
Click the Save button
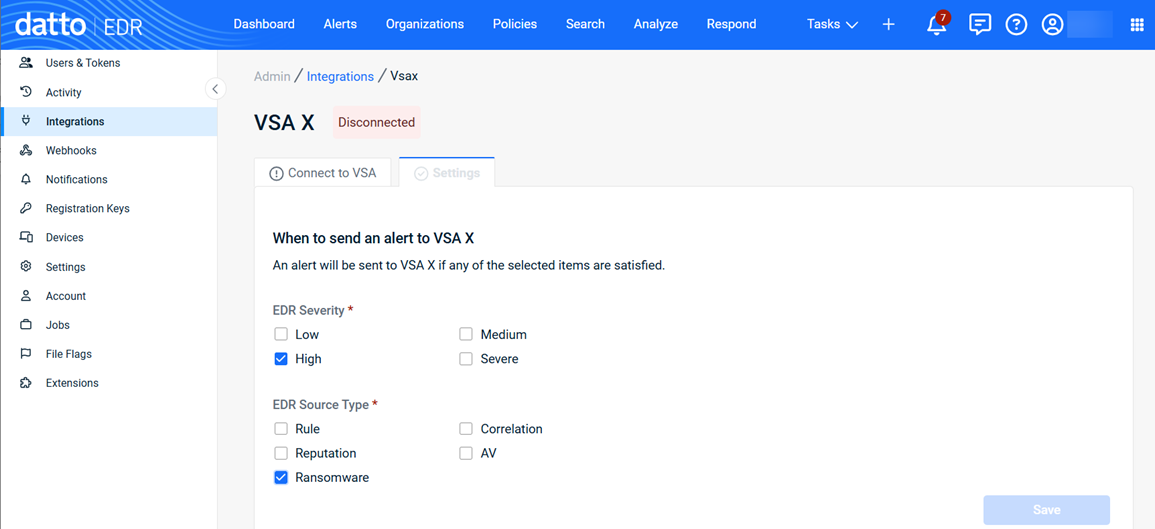[x=1046, y=510]
